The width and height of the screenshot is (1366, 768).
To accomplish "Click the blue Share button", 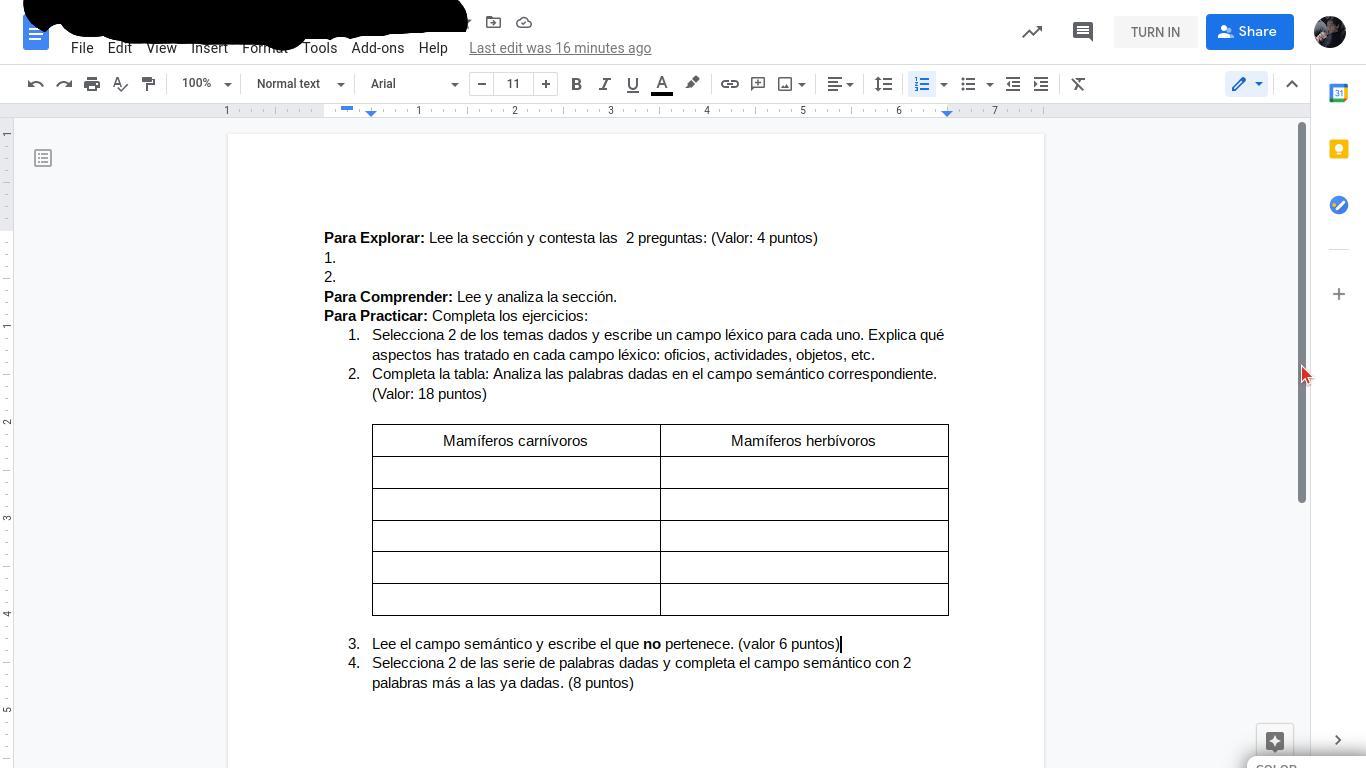I will coord(1249,32).
